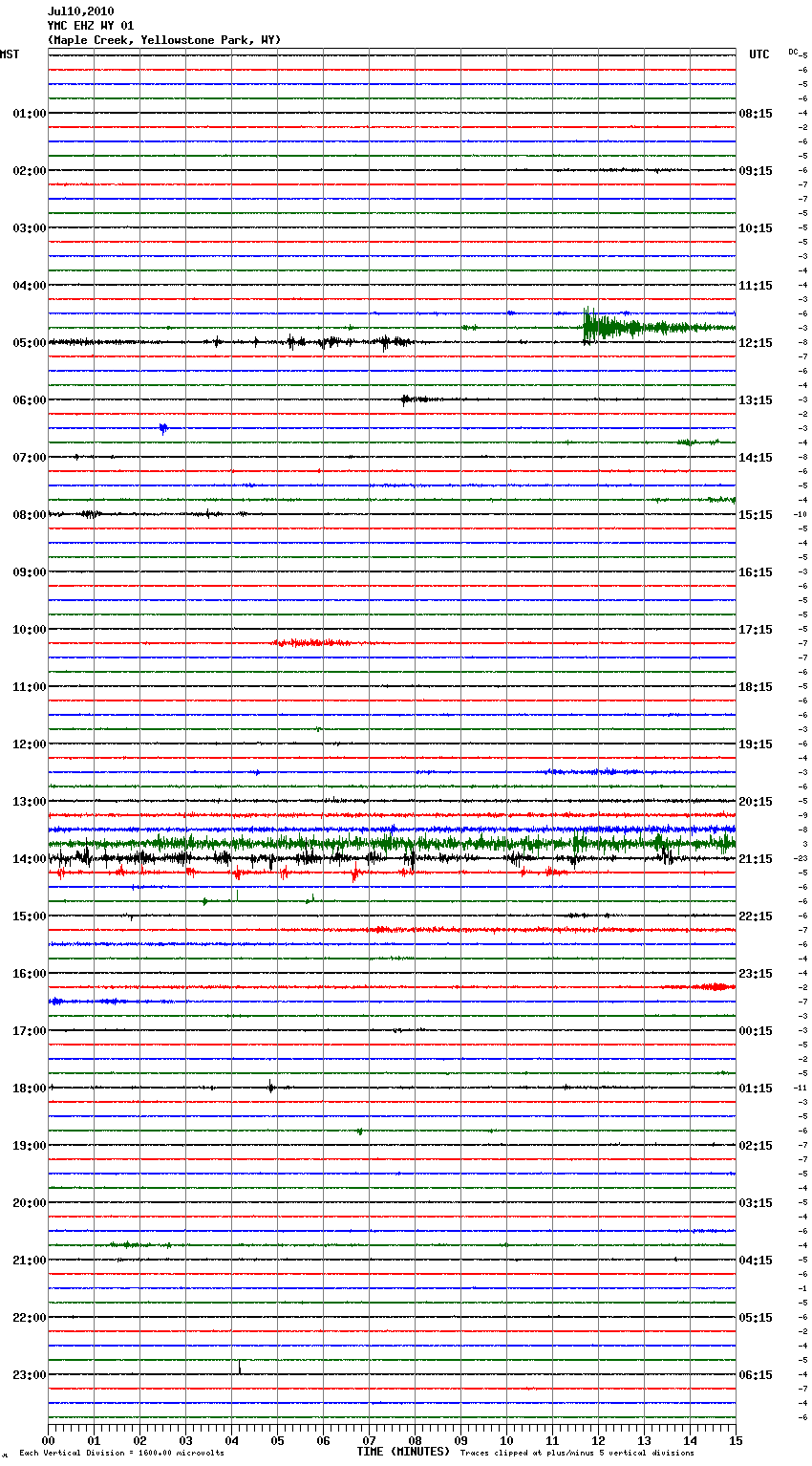Screen dimensions: 812x1466
Task: Click the 12:15 UTC row label
Action: coord(756,343)
